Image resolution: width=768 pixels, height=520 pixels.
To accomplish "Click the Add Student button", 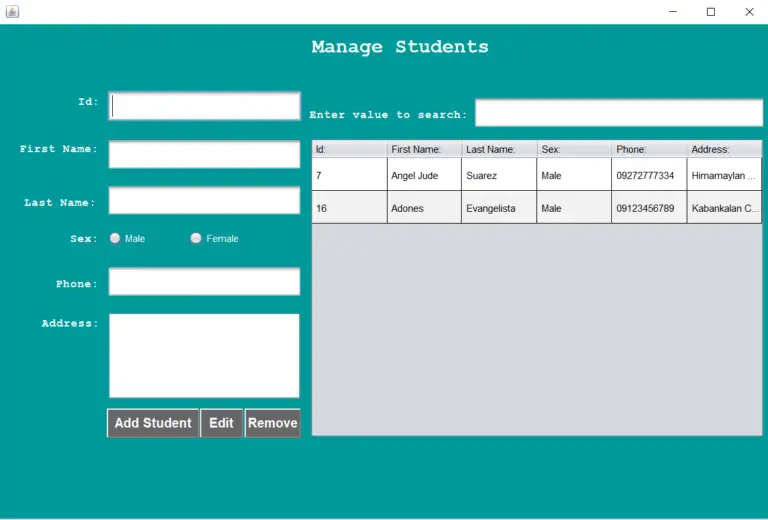I will [153, 423].
